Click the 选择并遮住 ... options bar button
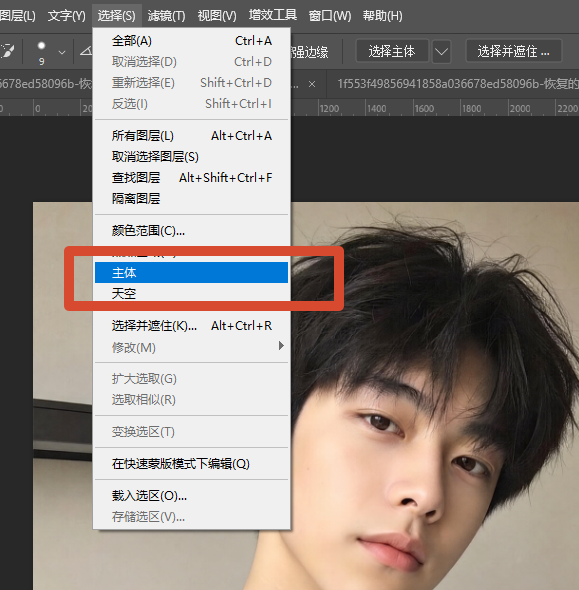Screen dimensions: 579x590 click(x=514, y=51)
